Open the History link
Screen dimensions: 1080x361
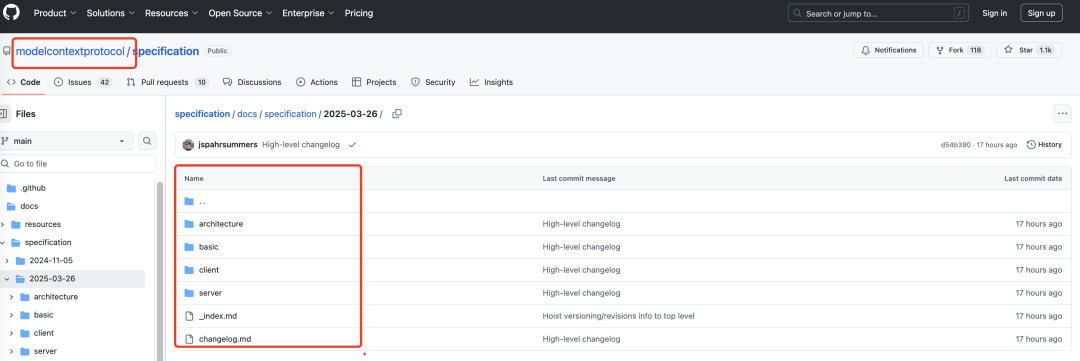click(1044, 145)
